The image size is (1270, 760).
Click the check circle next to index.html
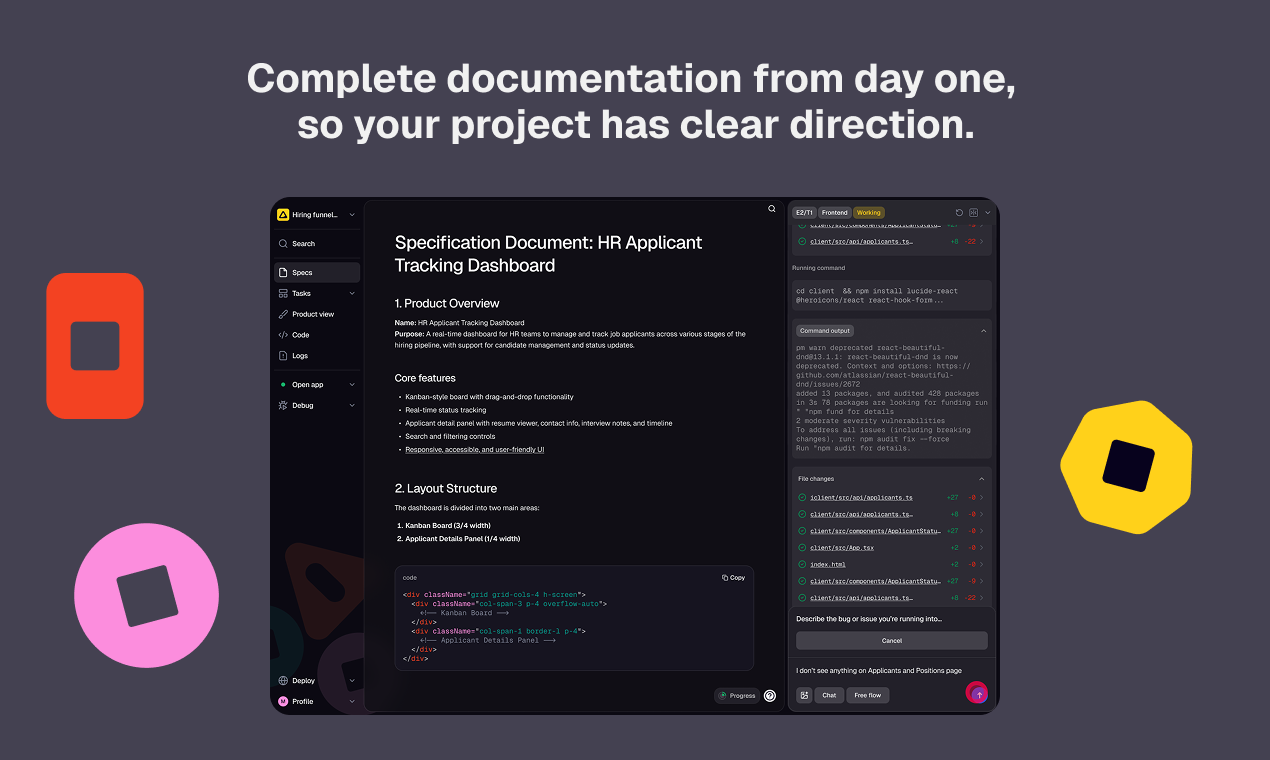(x=802, y=565)
